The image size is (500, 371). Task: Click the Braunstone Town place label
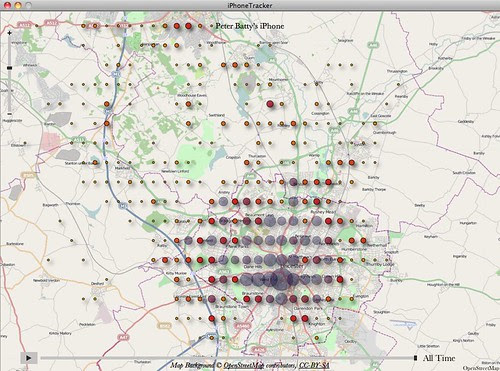[231, 306]
